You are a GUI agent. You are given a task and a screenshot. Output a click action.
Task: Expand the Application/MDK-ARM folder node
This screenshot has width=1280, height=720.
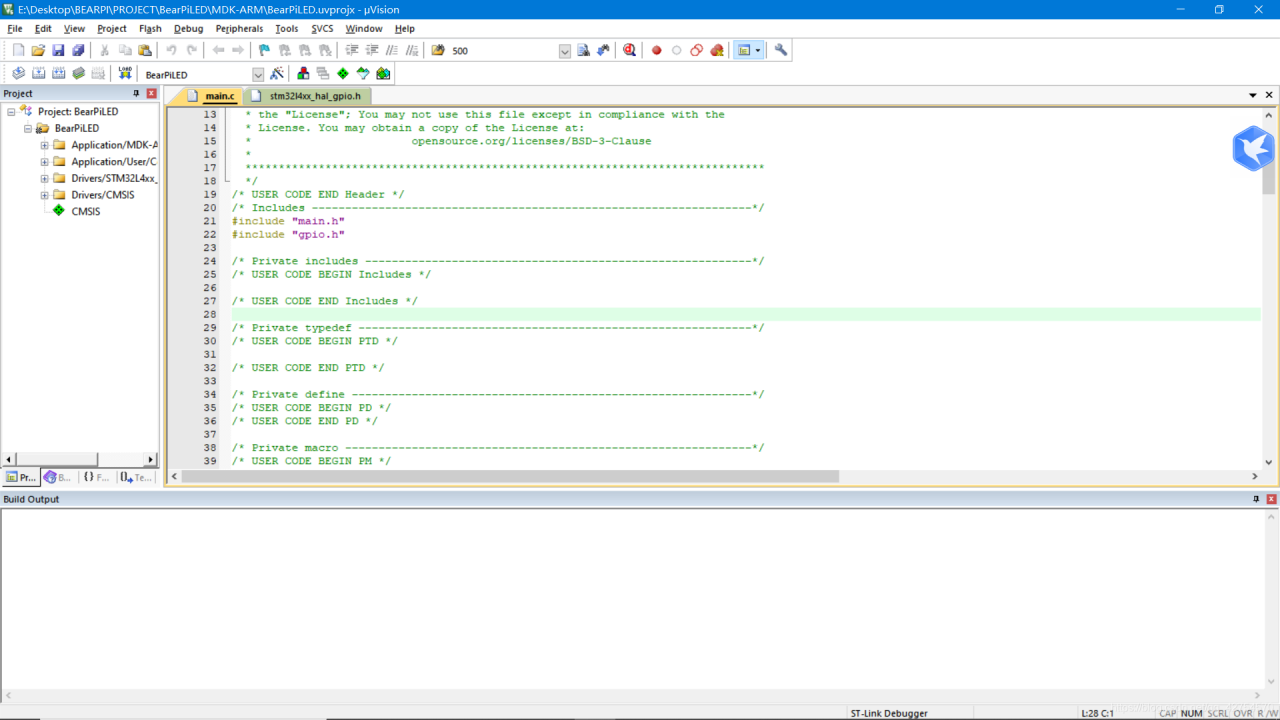click(x=44, y=145)
